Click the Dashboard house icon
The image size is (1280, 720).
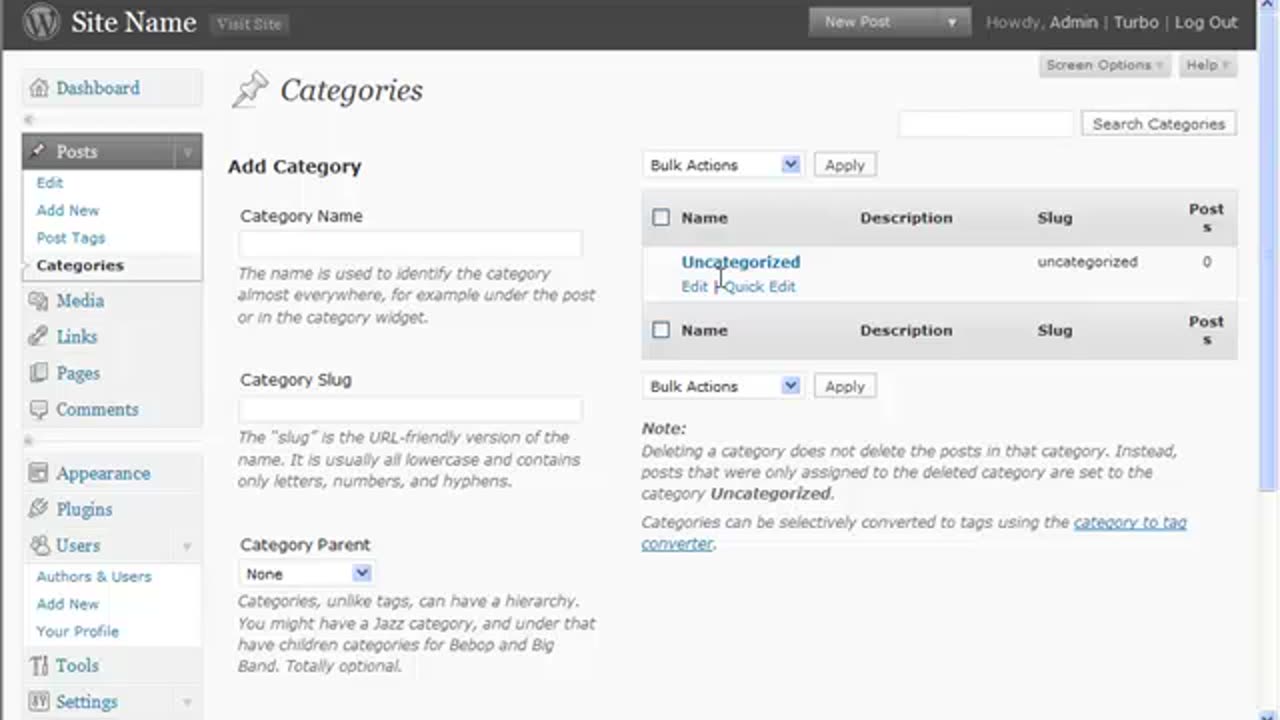[x=39, y=88]
